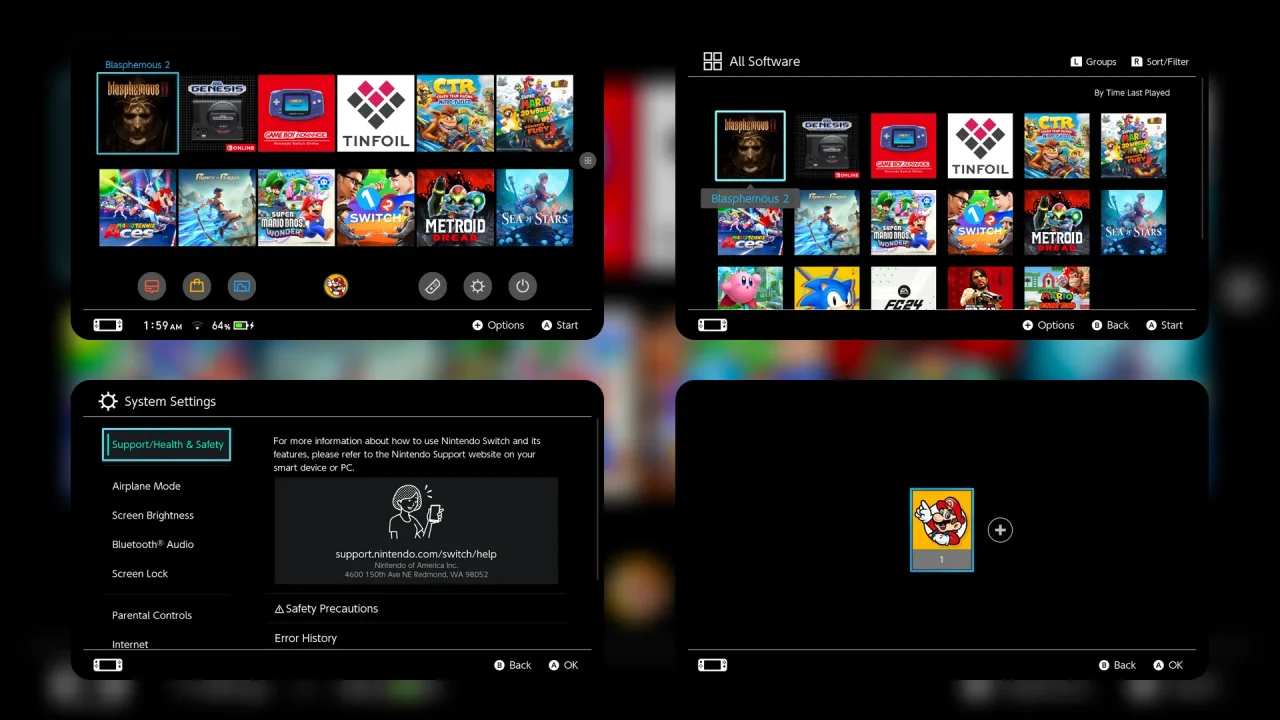Open the Controllers menu icon
Image resolution: width=1280 pixels, height=720 pixels.
433,286
